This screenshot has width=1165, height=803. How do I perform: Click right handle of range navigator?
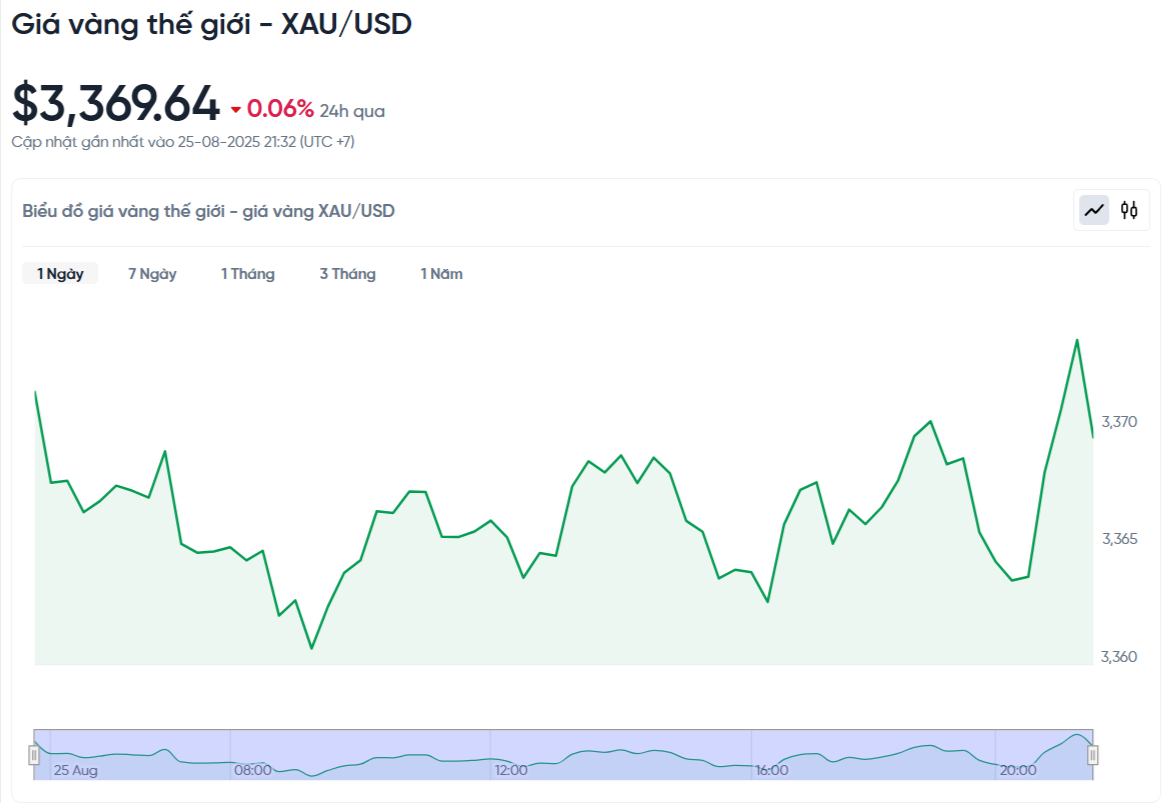[x=1093, y=755]
